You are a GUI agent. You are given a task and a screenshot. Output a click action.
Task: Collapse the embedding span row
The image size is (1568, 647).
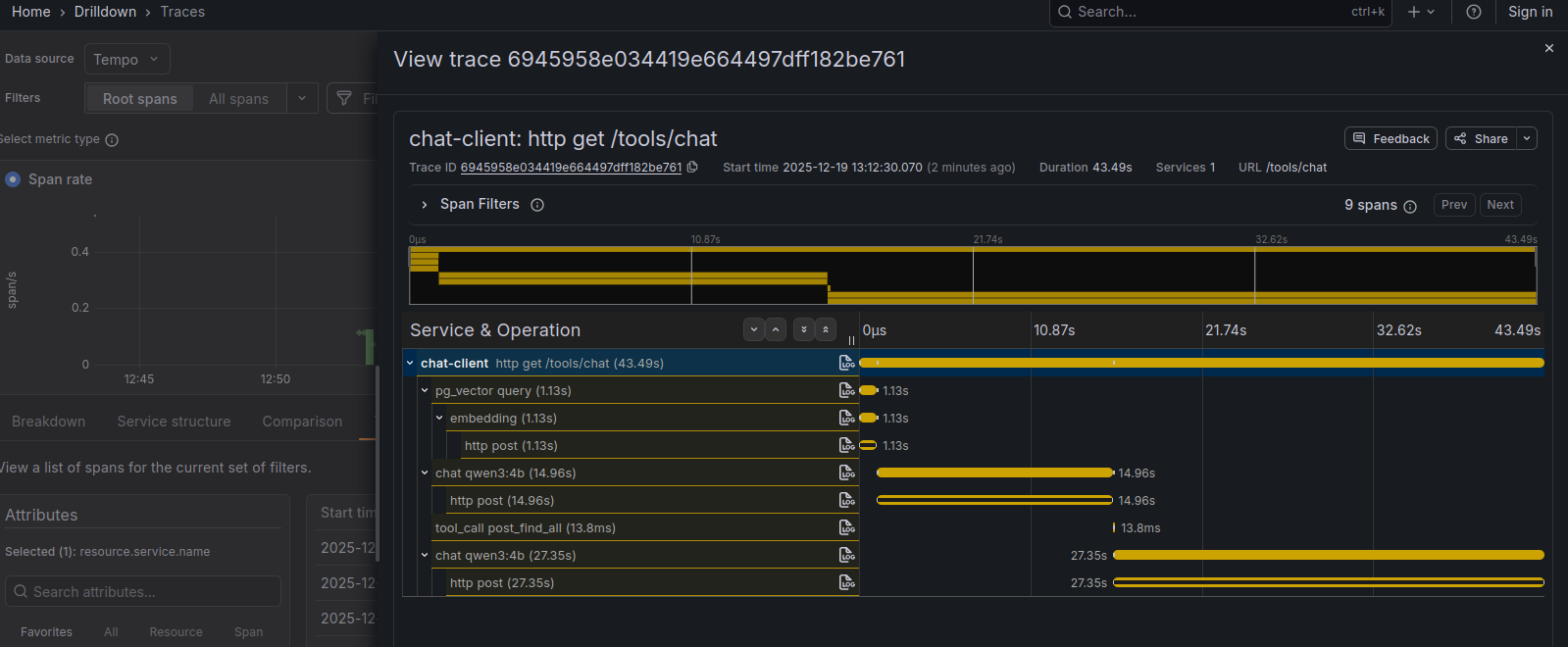pos(439,418)
